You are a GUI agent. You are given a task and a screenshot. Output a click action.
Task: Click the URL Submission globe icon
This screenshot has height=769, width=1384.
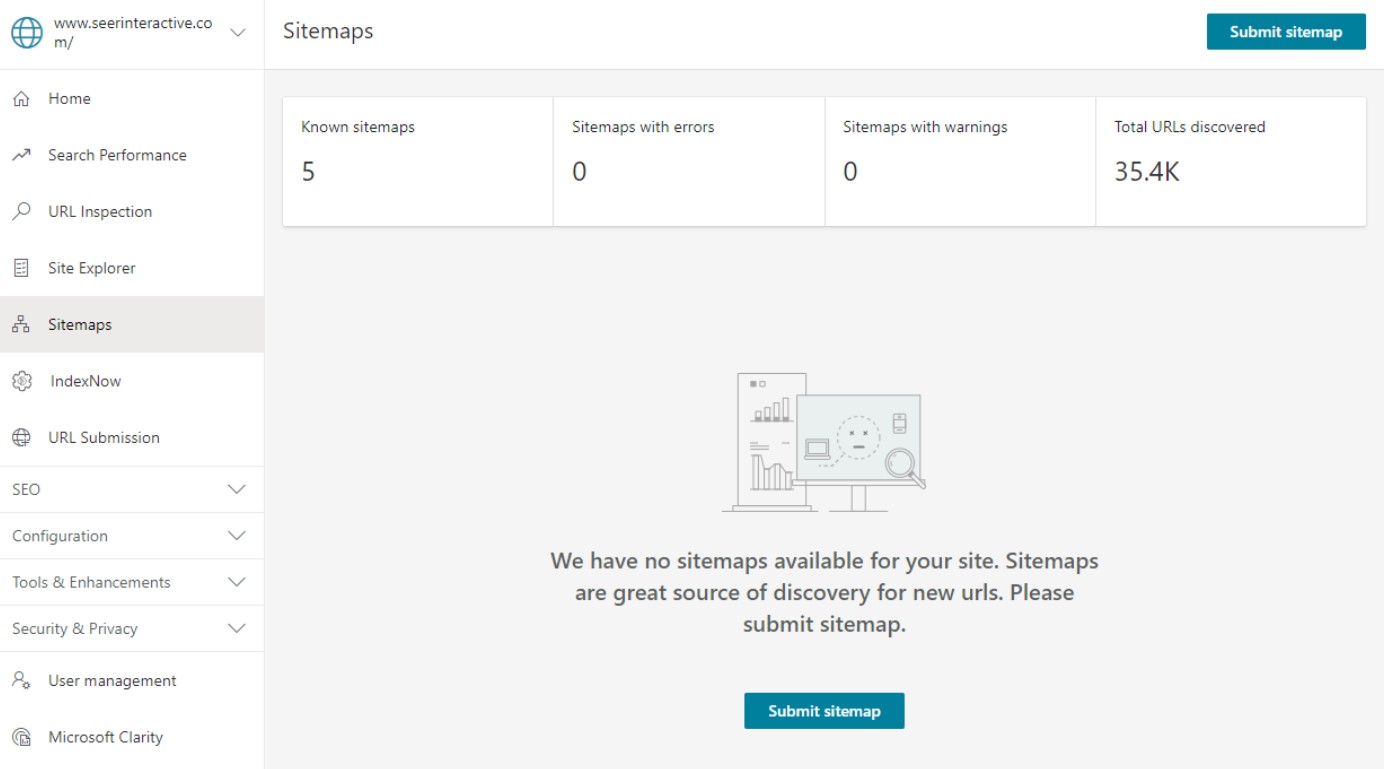[x=21, y=438]
